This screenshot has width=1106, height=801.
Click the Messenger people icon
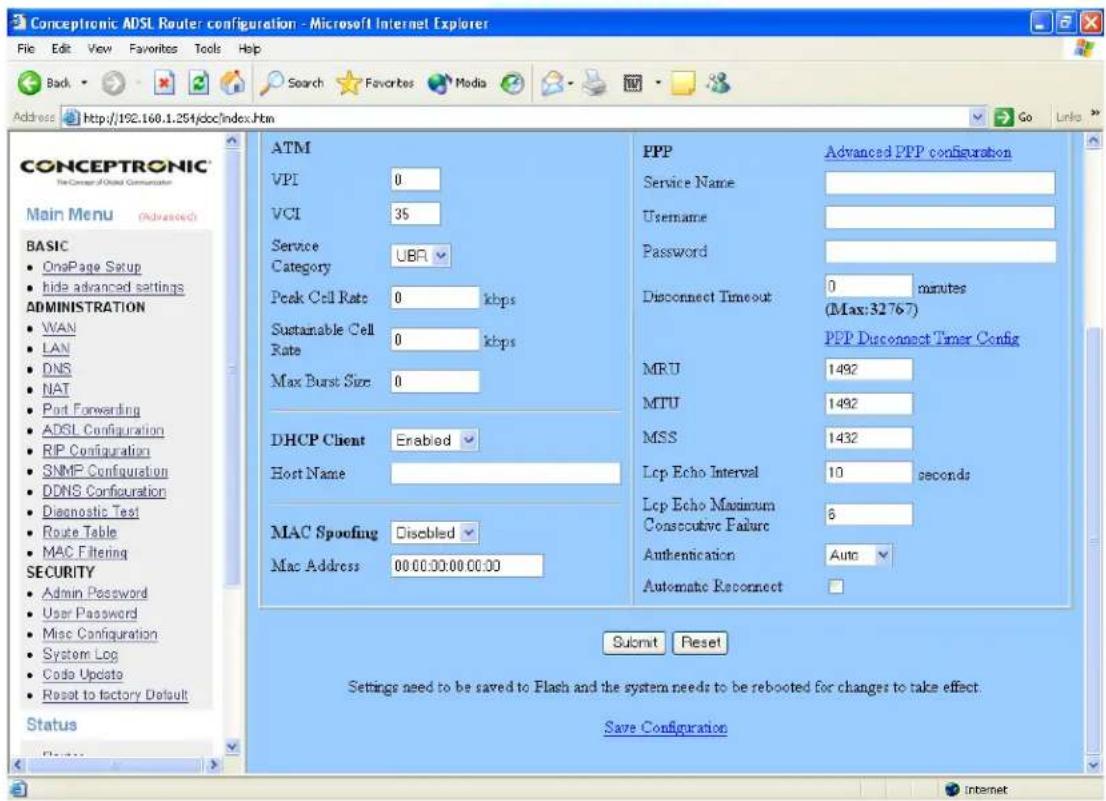[719, 83]
